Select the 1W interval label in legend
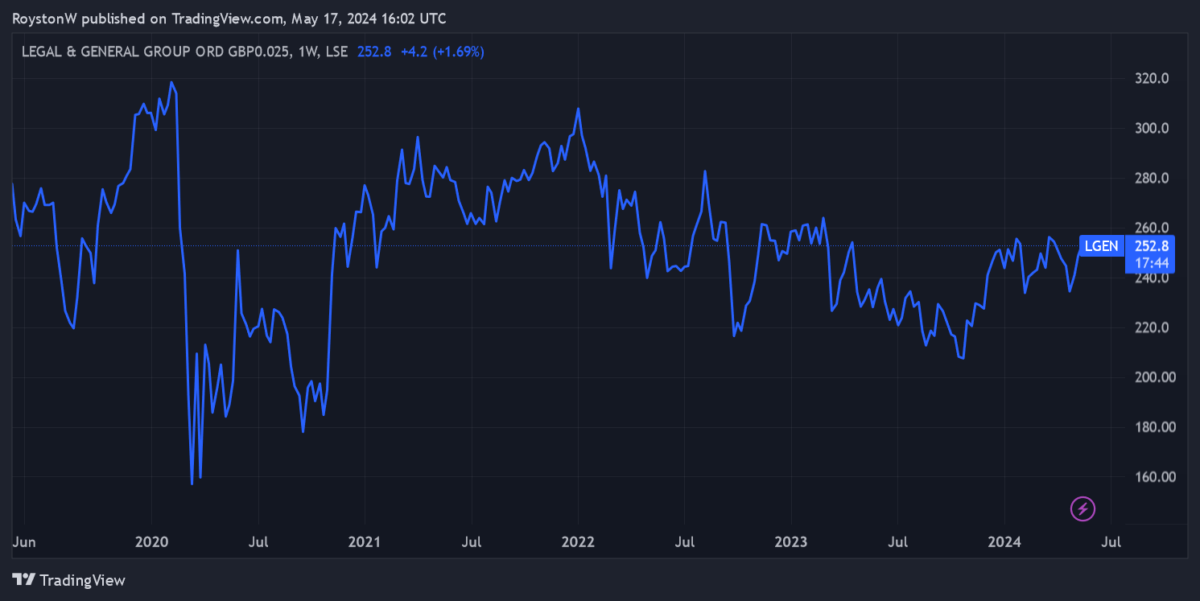The height and width of the screenshot is (601, 1200). 304,51
